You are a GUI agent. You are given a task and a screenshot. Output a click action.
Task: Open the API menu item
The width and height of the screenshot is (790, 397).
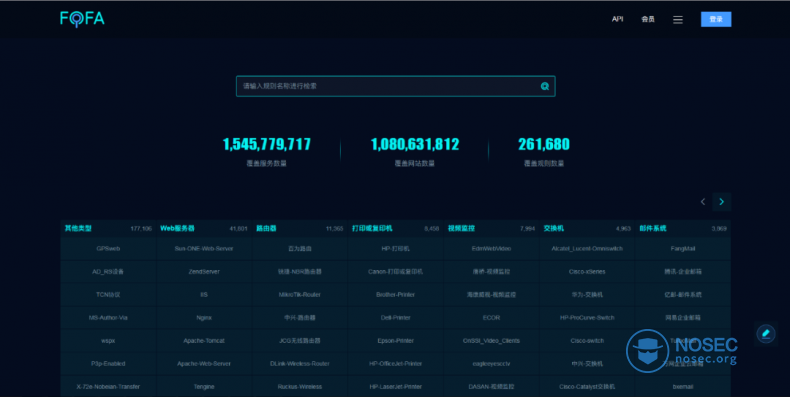617,19
